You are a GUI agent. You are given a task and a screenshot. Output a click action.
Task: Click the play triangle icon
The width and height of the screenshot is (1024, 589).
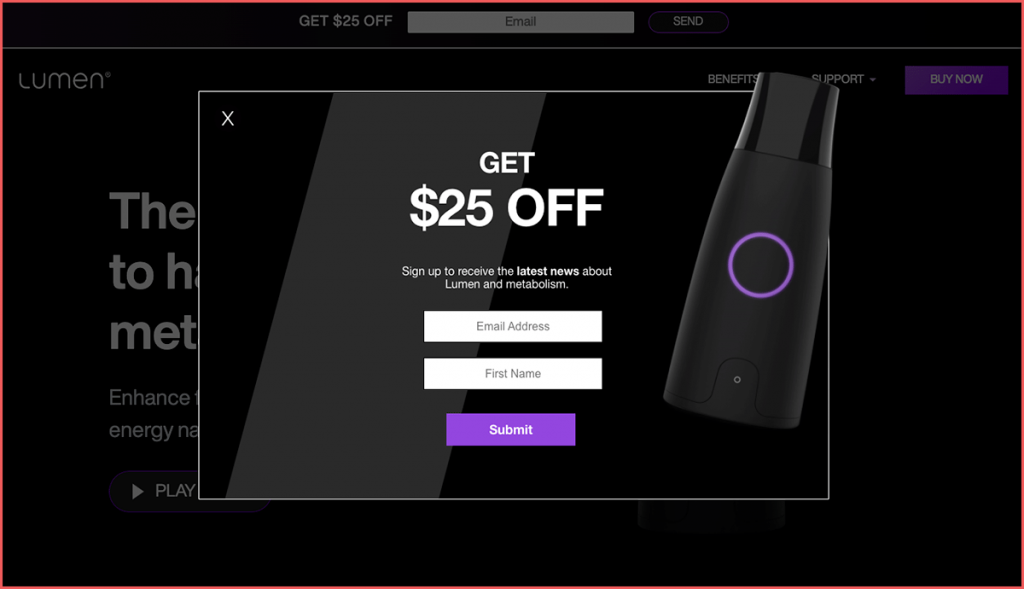tap(137, 491)
